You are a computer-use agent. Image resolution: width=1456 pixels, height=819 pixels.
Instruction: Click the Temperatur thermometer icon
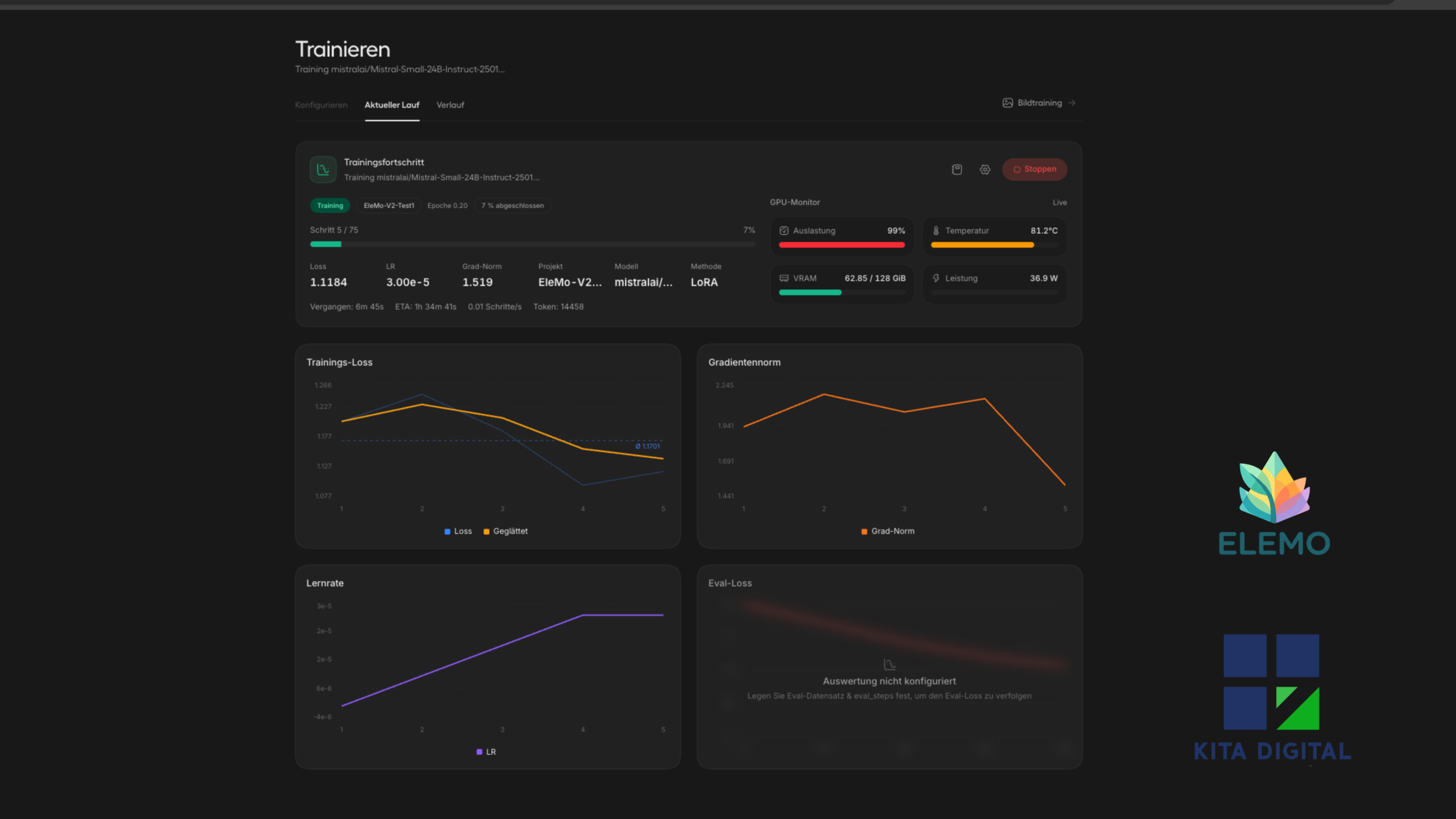pyautogui.click(x=936, y=231)
